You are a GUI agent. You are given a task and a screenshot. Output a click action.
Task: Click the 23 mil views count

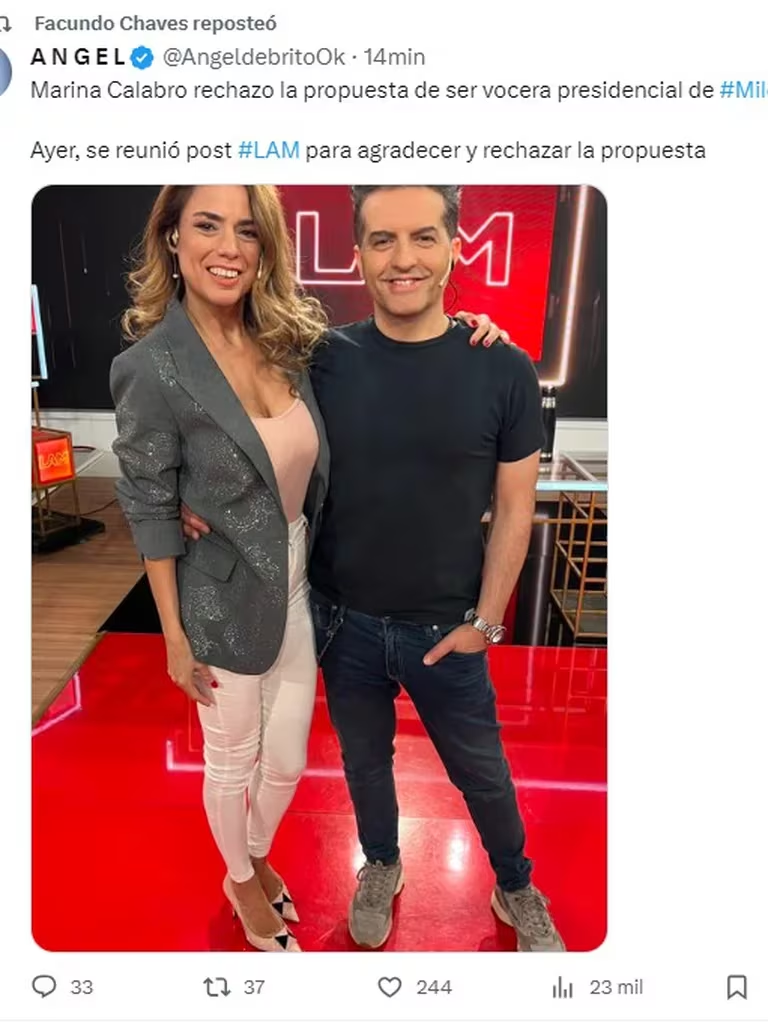click(616, 987)
